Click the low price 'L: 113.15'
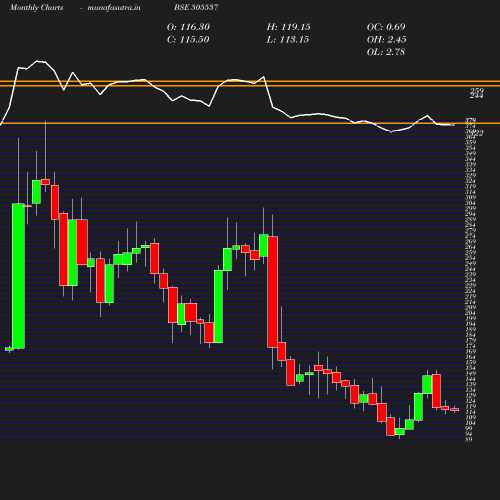500x500 pixels. pos(288,39)
